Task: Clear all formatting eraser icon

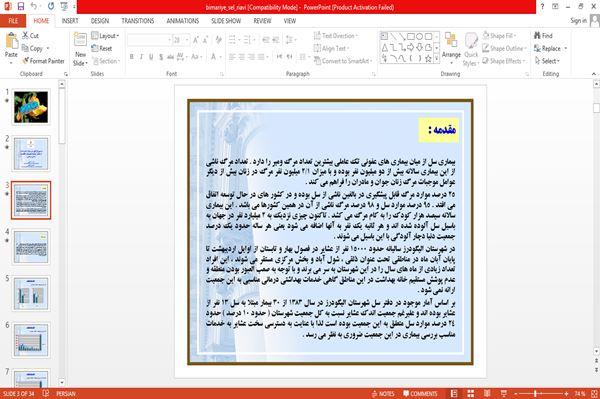Action: tap(218, 40)
